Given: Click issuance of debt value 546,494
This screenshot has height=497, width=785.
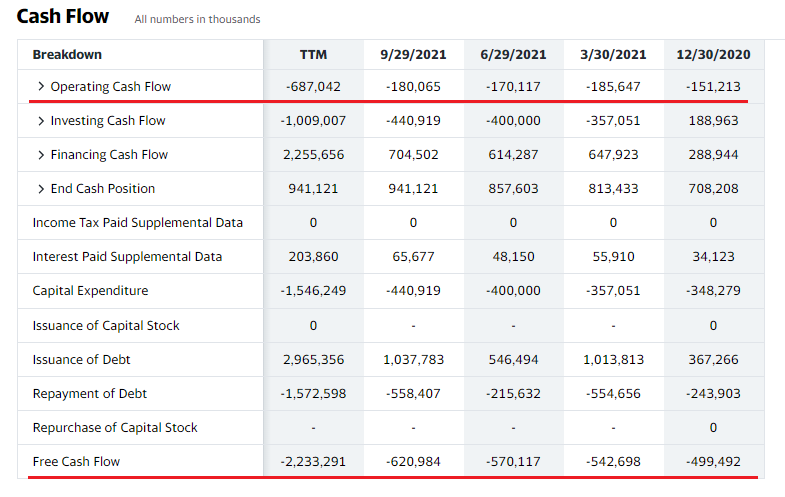Looking at the screenshot, I should [x=513, y=360].
